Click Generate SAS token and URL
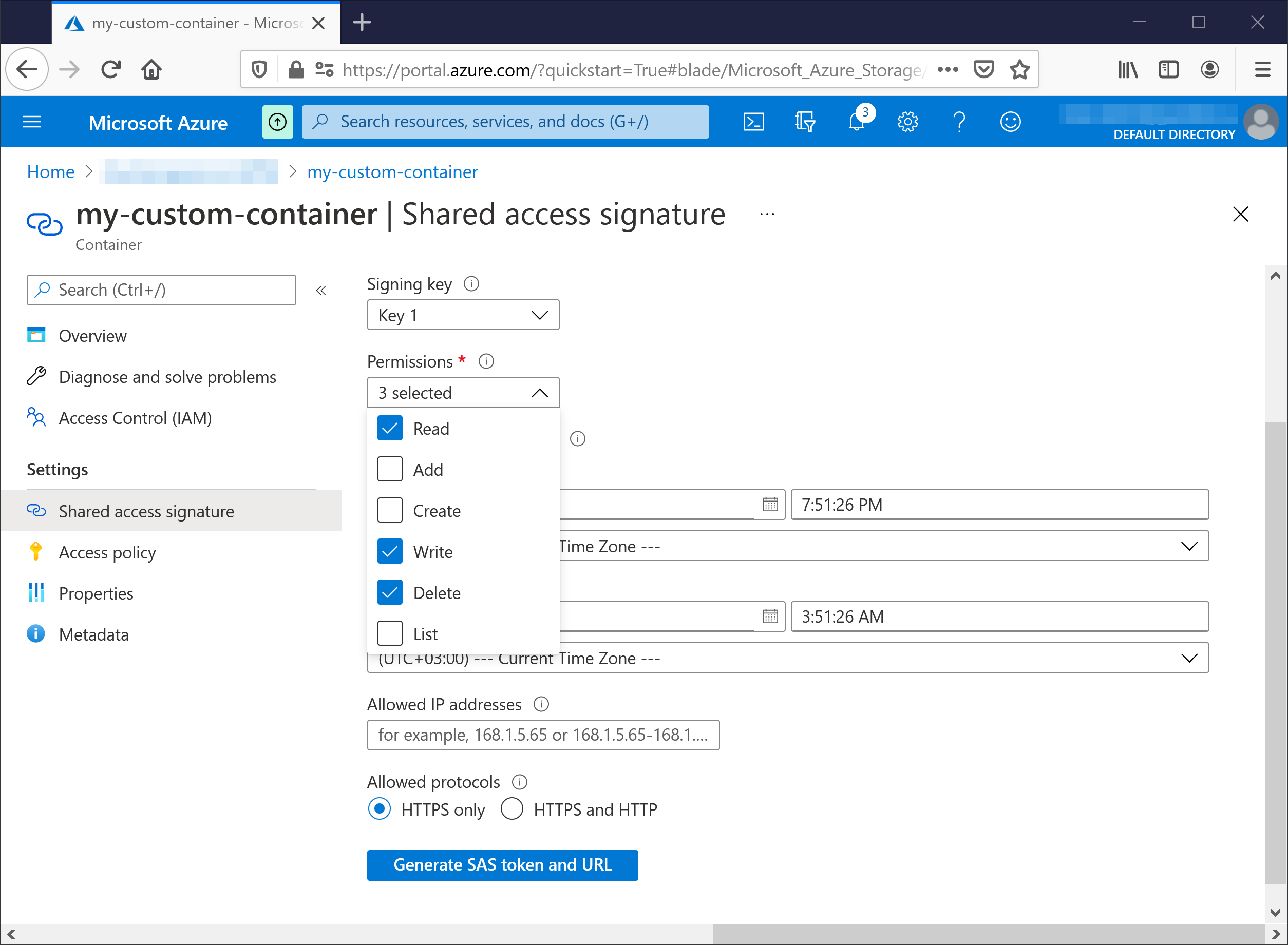 (x=502, y=865)
